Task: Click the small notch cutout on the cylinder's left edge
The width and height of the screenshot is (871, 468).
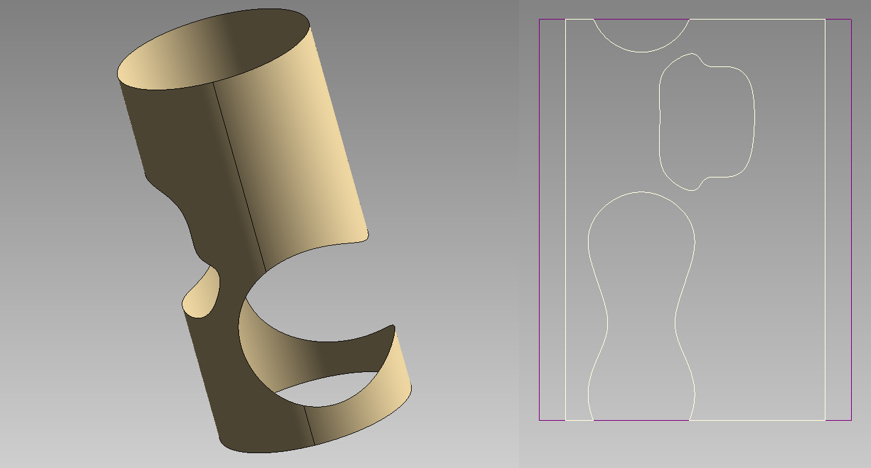Action: coord(202,291)
